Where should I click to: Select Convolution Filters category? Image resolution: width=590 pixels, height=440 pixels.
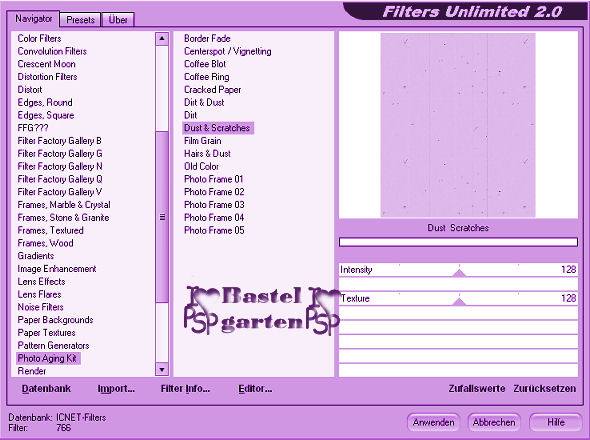[52, 51]
